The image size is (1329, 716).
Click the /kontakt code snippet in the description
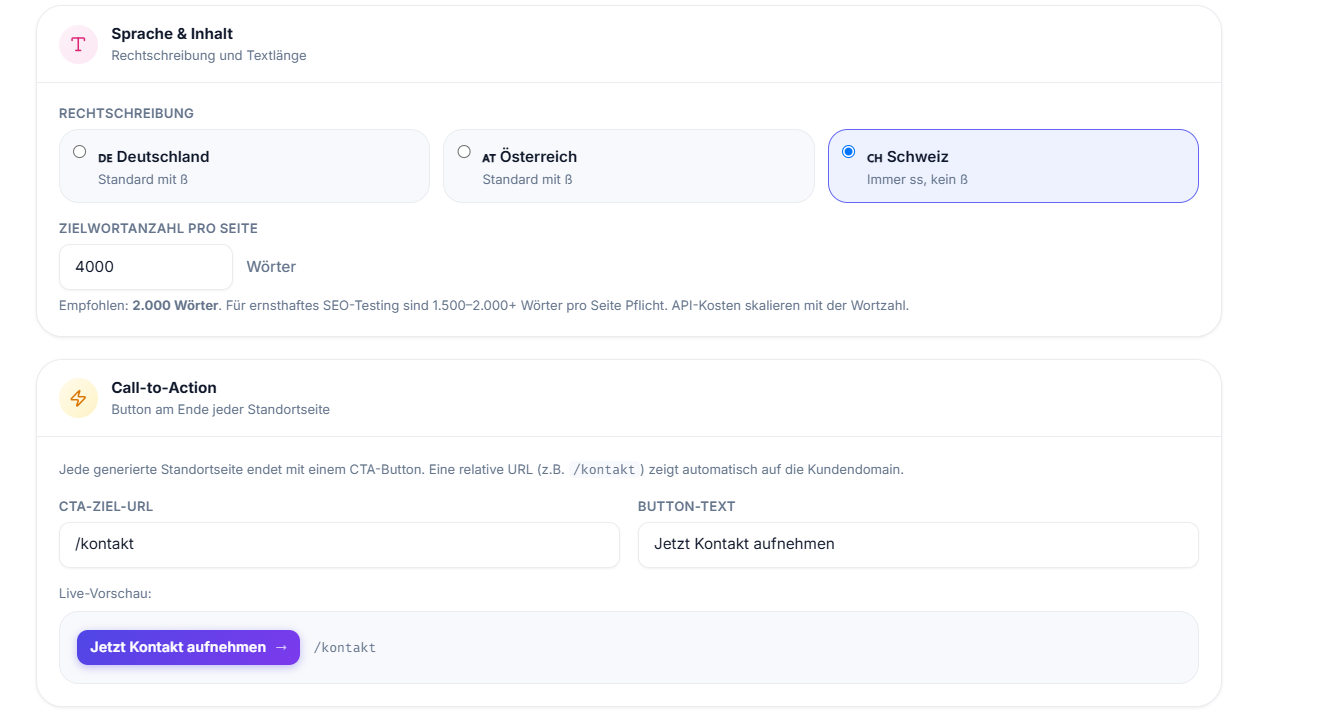pyautogui.click(x=604, y=469)
